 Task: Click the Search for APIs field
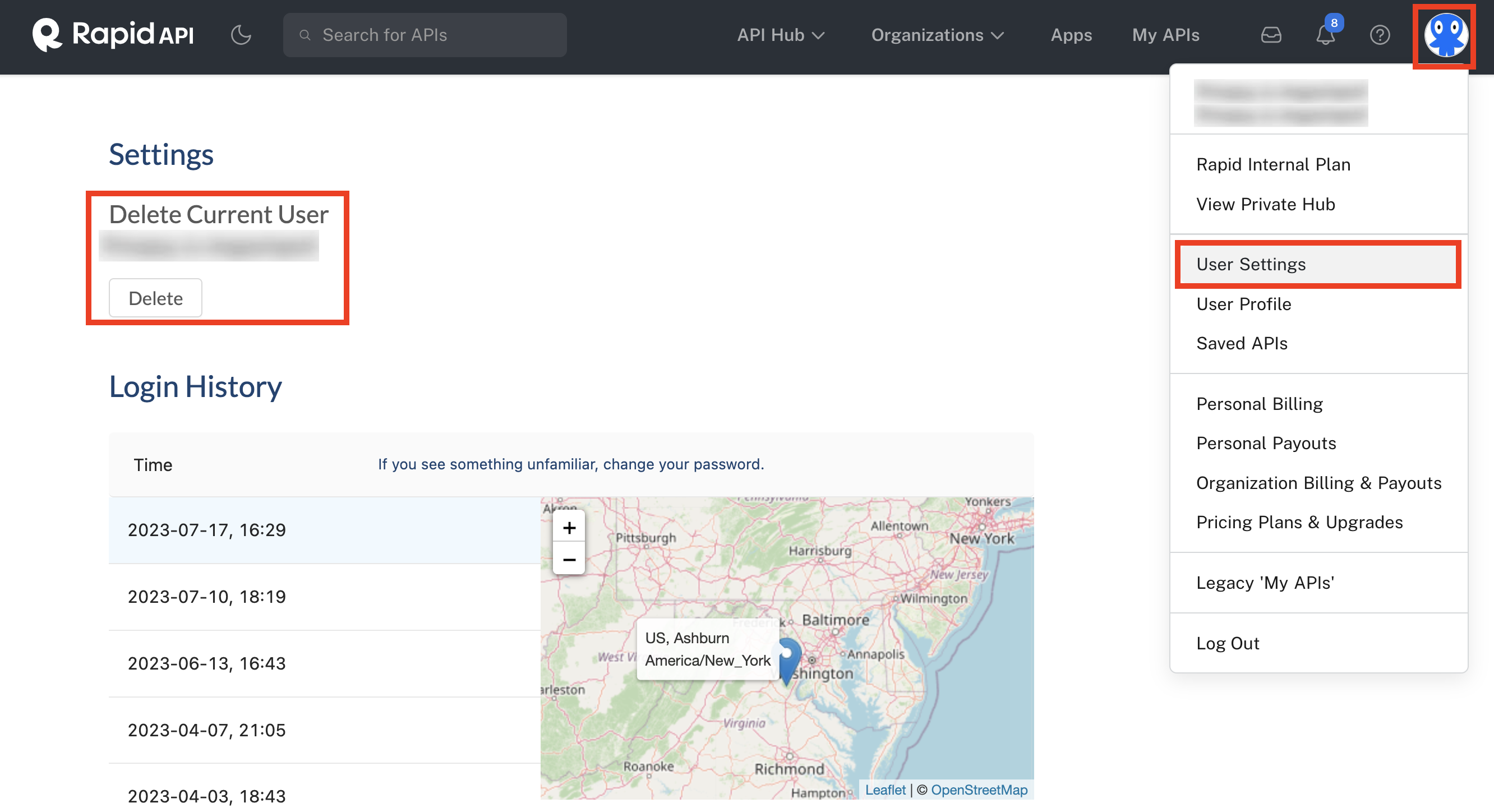click(425, 35)
